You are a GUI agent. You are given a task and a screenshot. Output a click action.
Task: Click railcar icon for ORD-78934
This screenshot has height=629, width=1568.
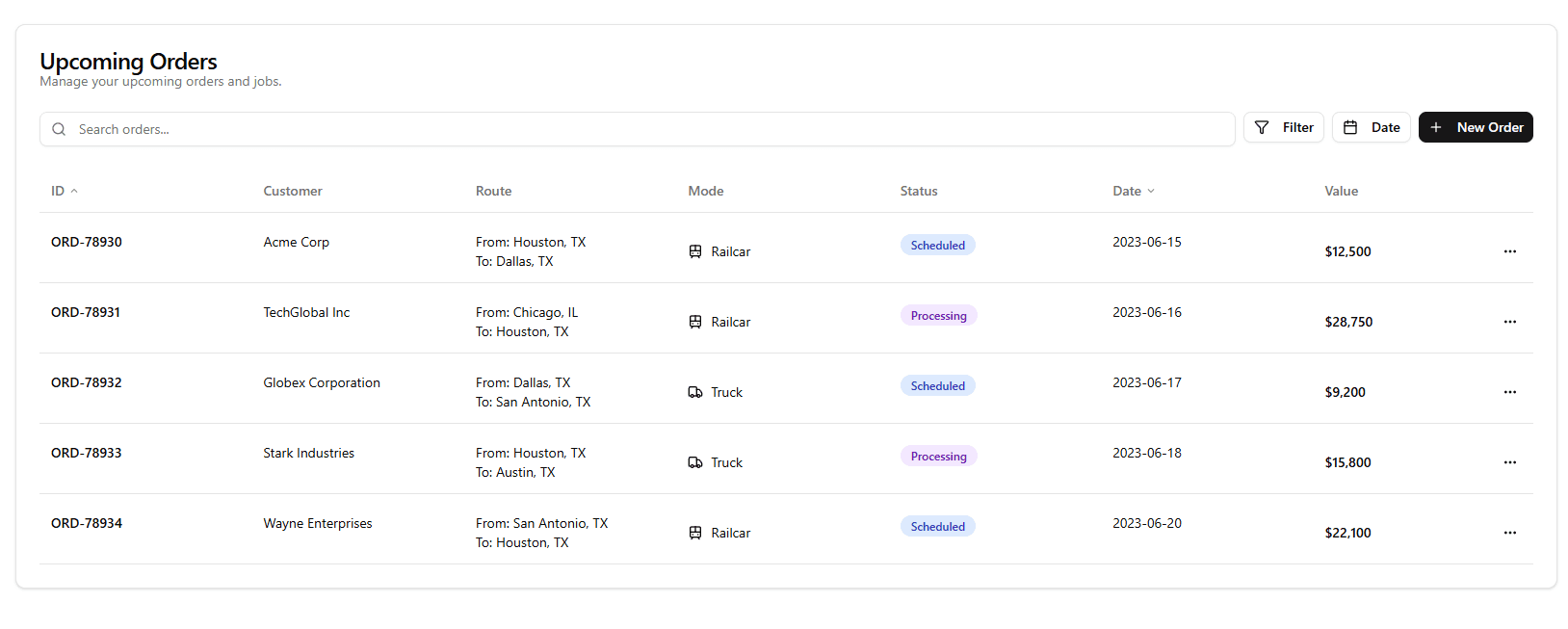pos(695,533)
